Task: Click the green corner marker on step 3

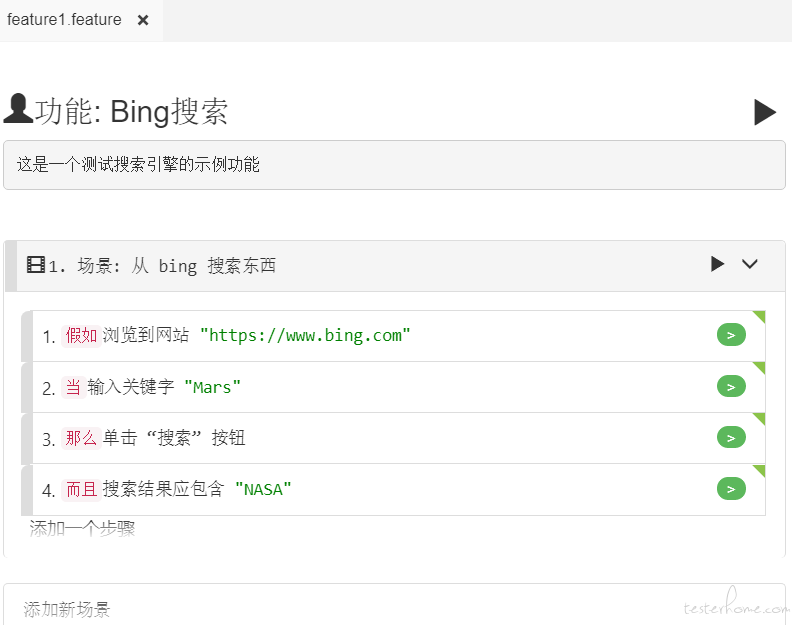Action: [759, 419]
